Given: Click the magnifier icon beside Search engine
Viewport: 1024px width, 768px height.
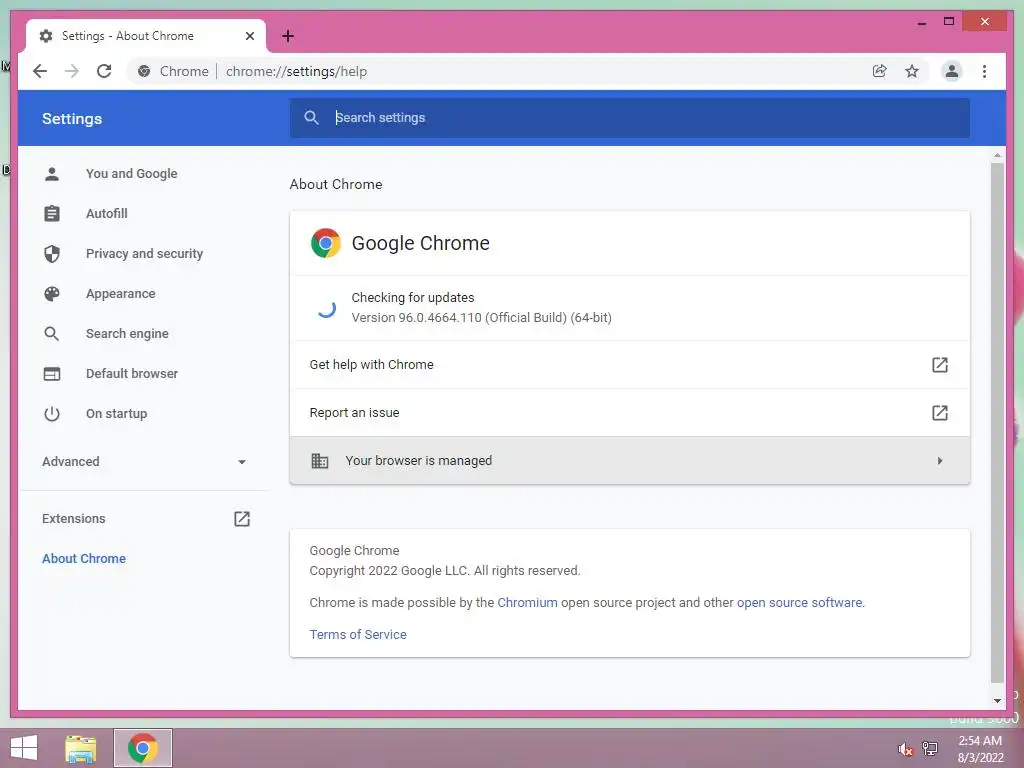Looking at the screenshot, I should pyautogui.click(x=52, y=334).
